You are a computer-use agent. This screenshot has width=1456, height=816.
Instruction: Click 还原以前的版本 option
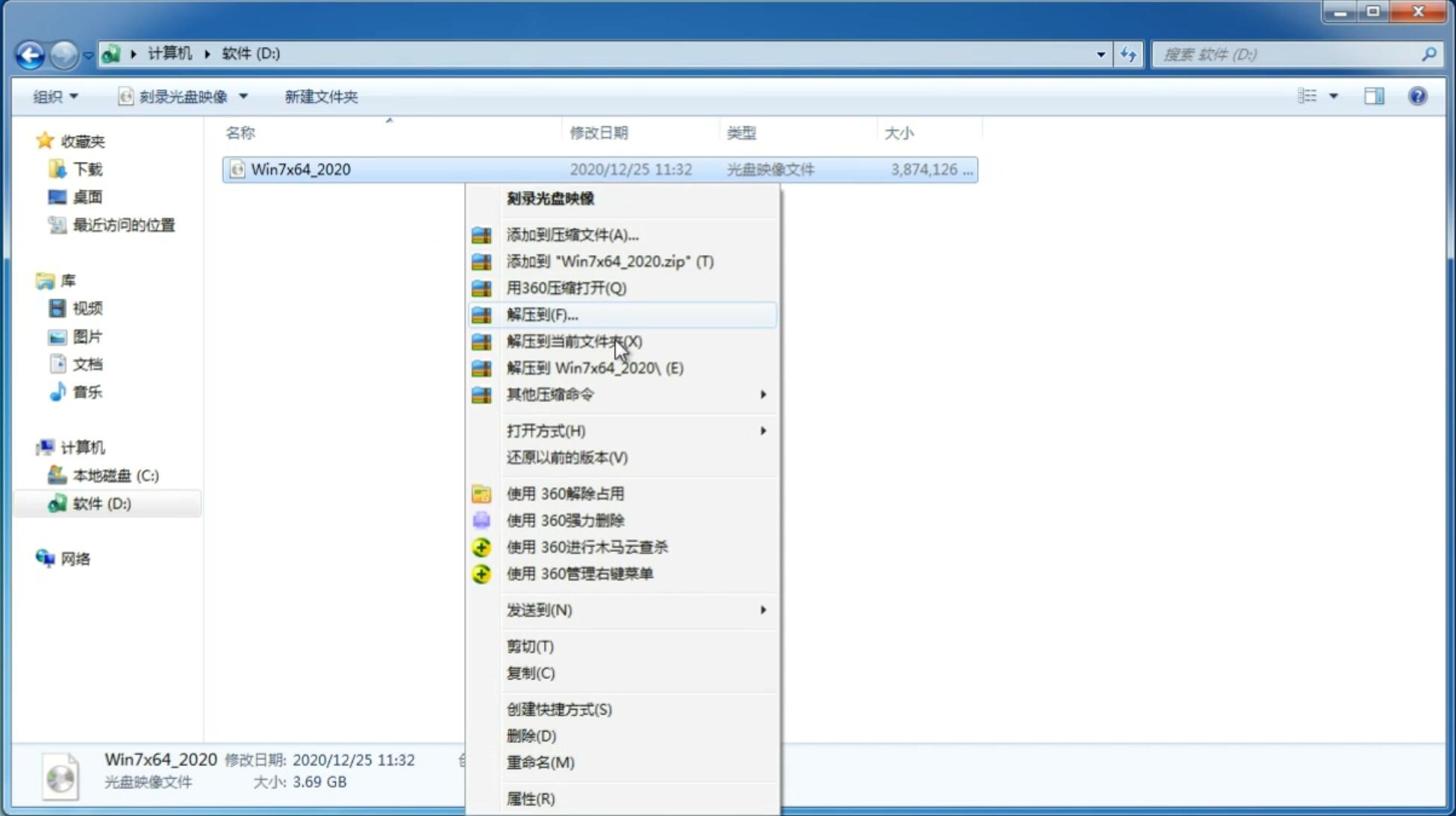567,457
